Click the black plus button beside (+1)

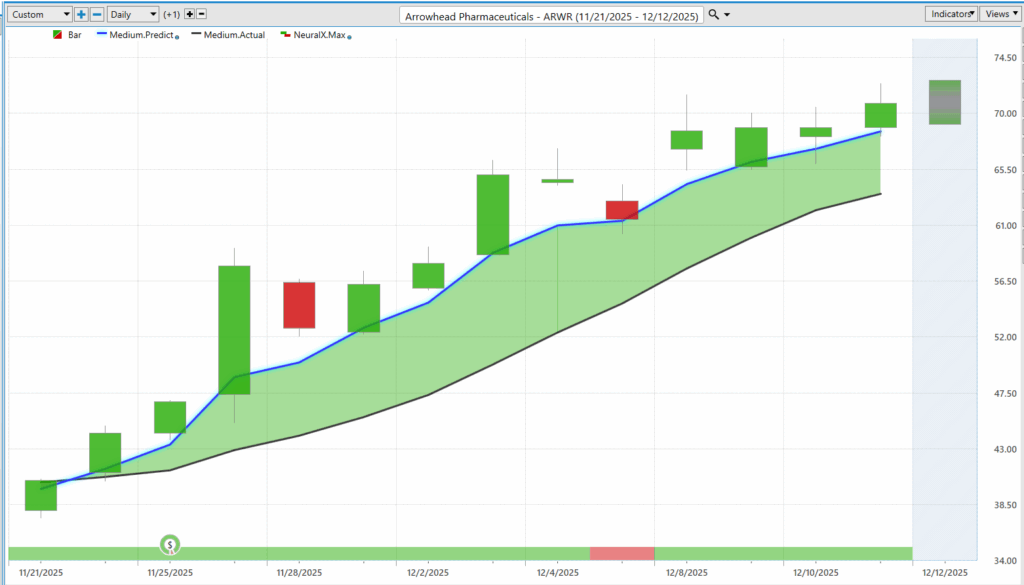190,15
